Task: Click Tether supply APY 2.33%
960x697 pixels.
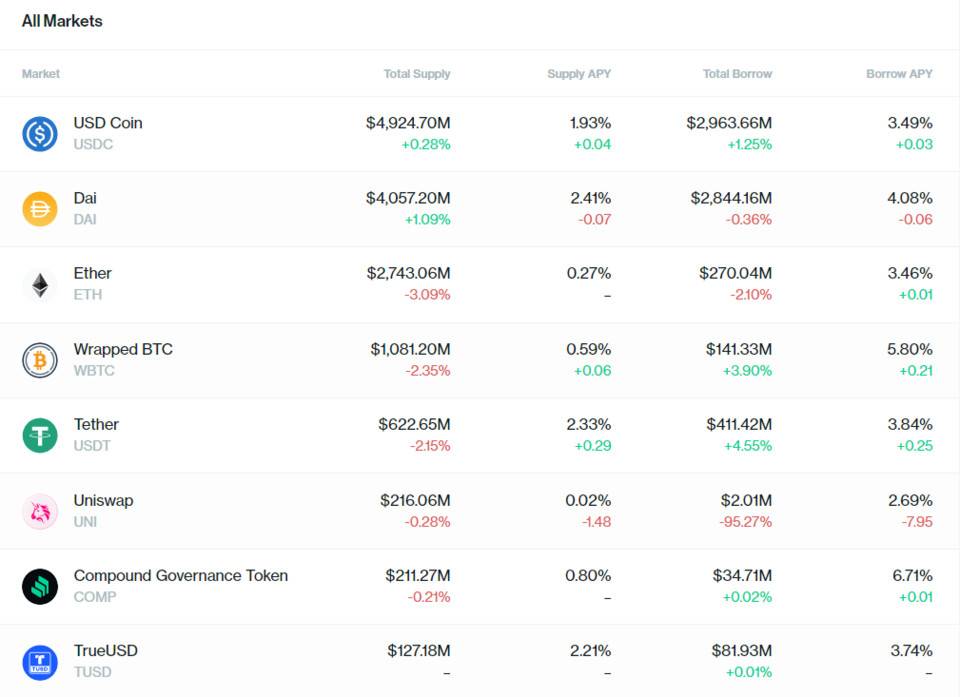Action: [x=589, y=424]
